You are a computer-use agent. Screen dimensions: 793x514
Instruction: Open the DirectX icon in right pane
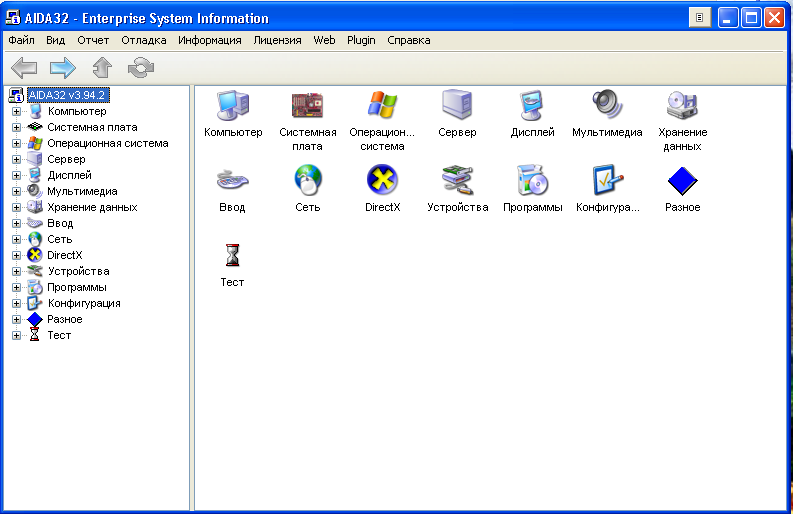click(x=382, y=180)
